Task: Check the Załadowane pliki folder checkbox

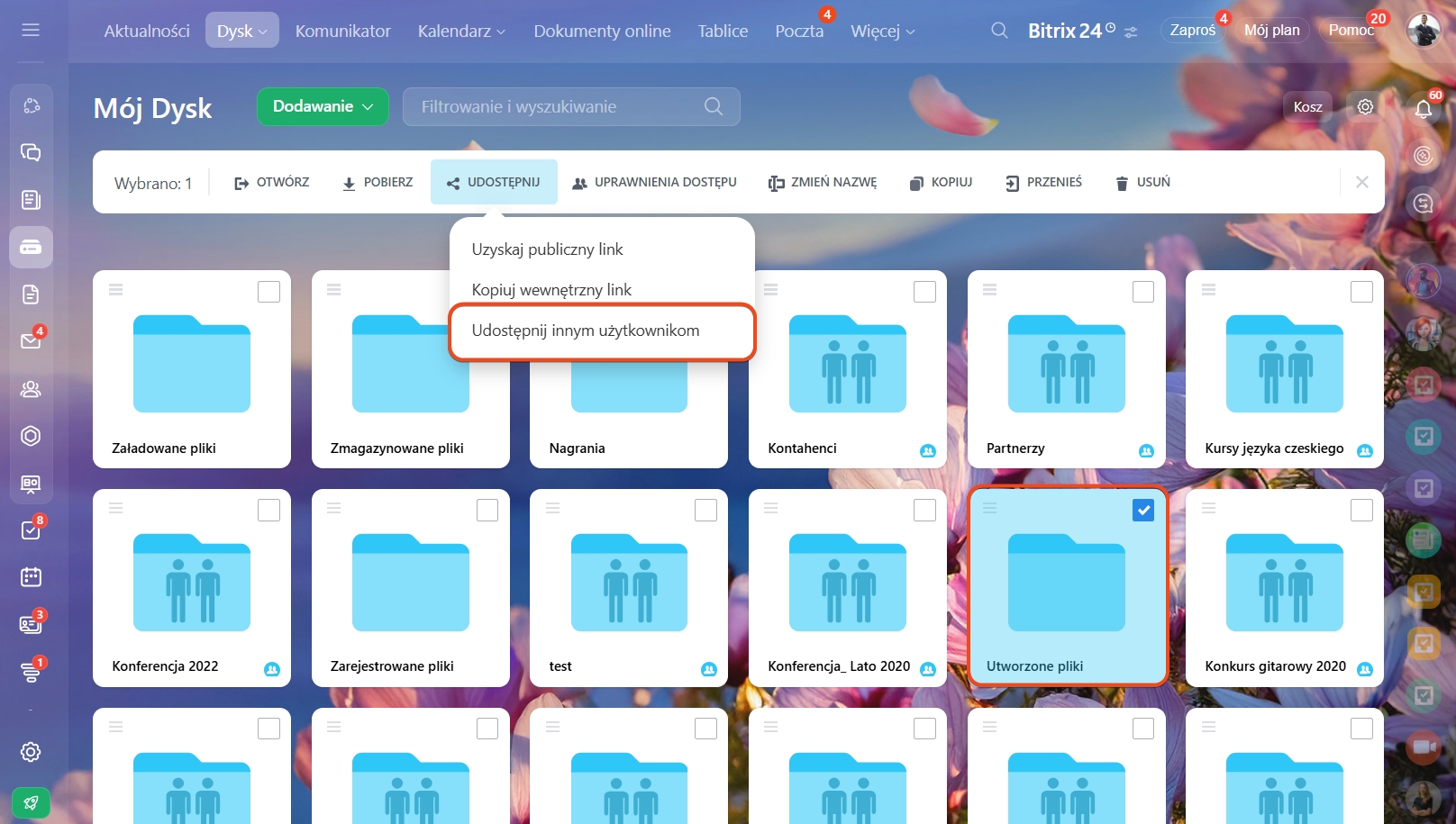Action: (x=268, y=292)
